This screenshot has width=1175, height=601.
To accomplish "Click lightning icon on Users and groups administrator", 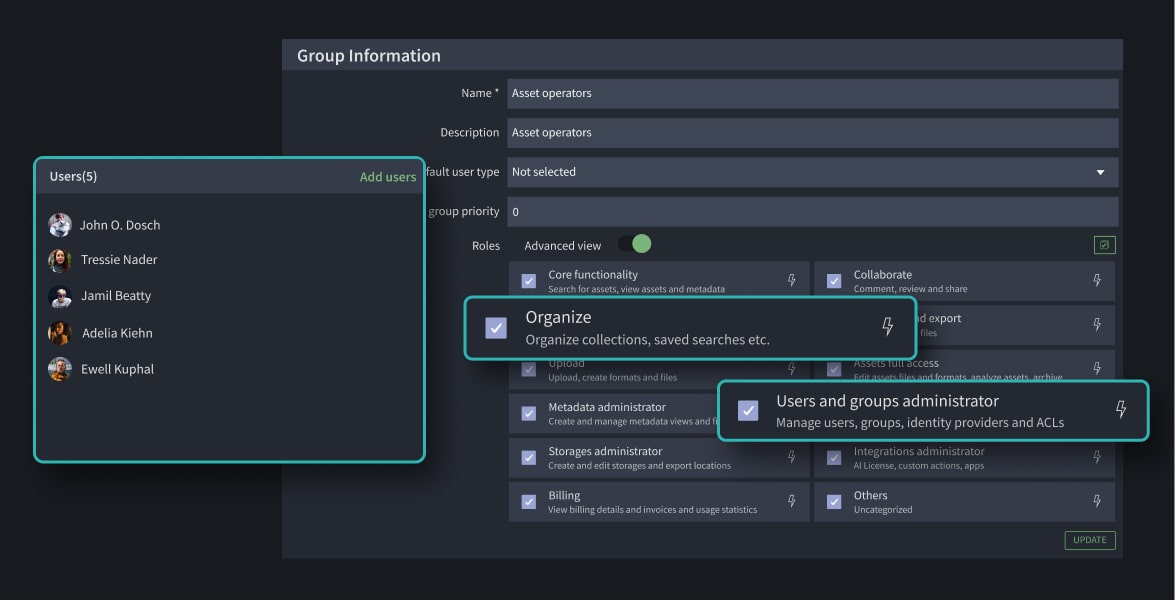I will click(1120, 409).
